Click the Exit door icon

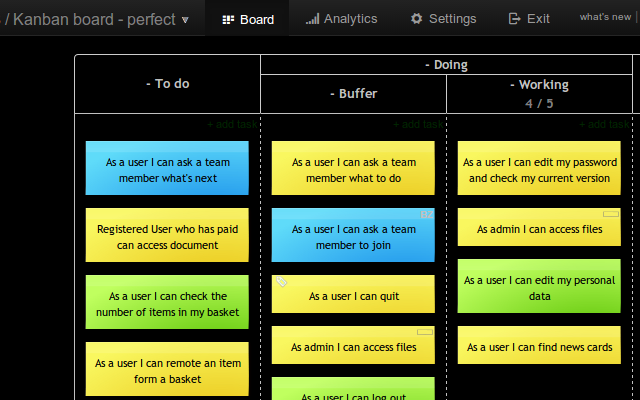point(514,18)
